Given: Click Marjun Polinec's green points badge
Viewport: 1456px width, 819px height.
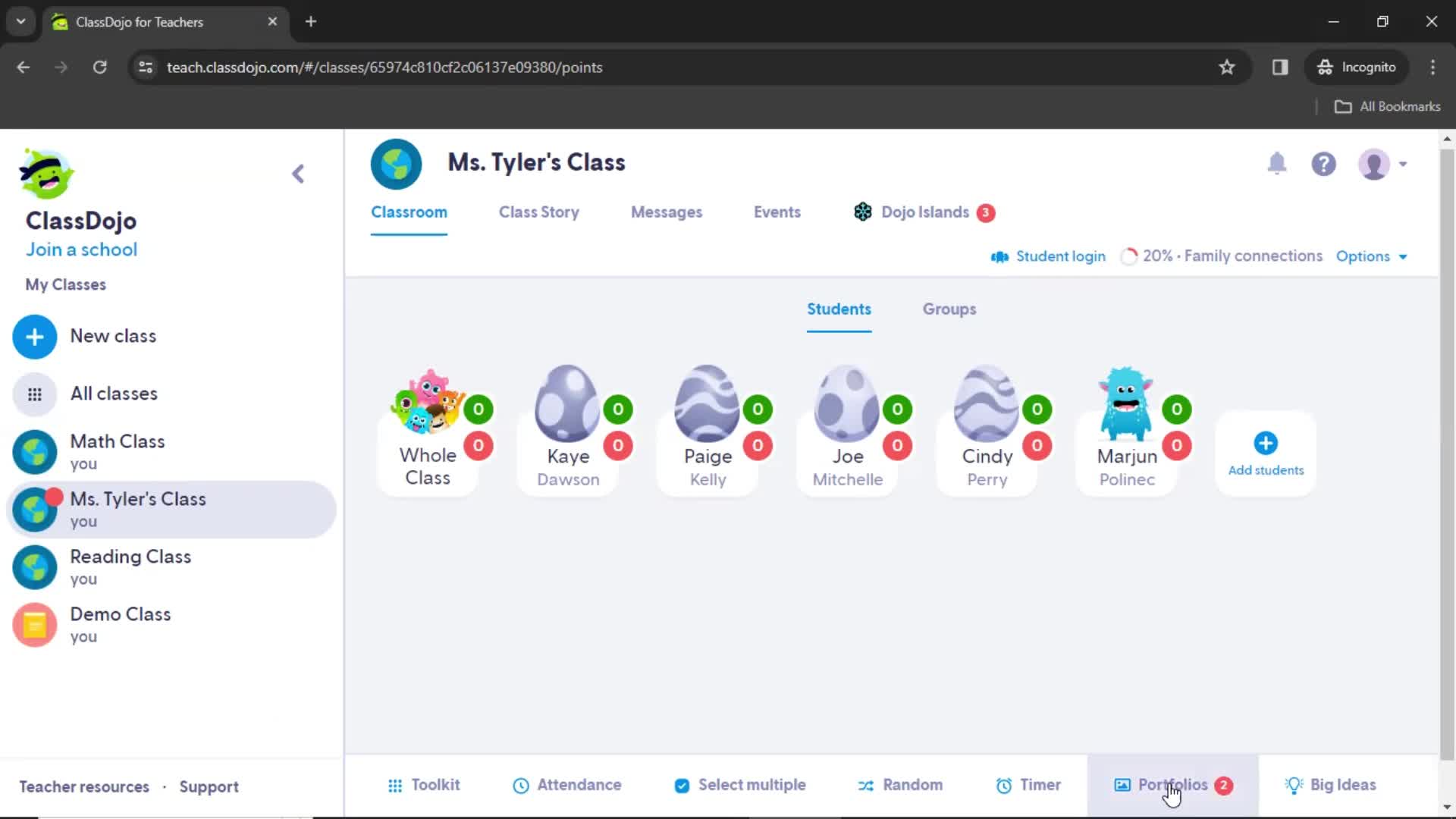Looking at the screenshot, I should point(1177,409).
